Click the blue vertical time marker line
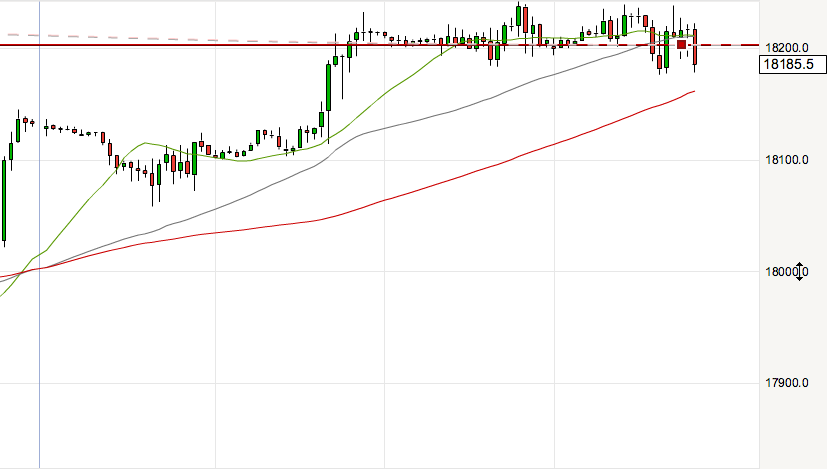827x469 pixels. [x=40, y=234]
